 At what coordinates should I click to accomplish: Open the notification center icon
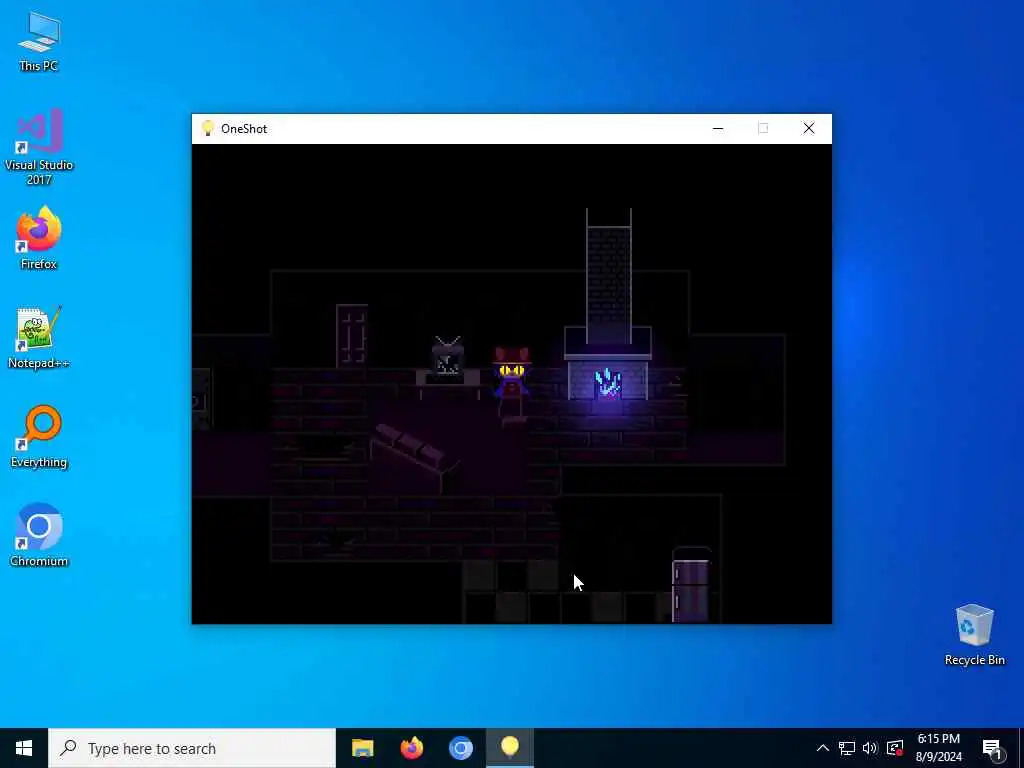992,748
